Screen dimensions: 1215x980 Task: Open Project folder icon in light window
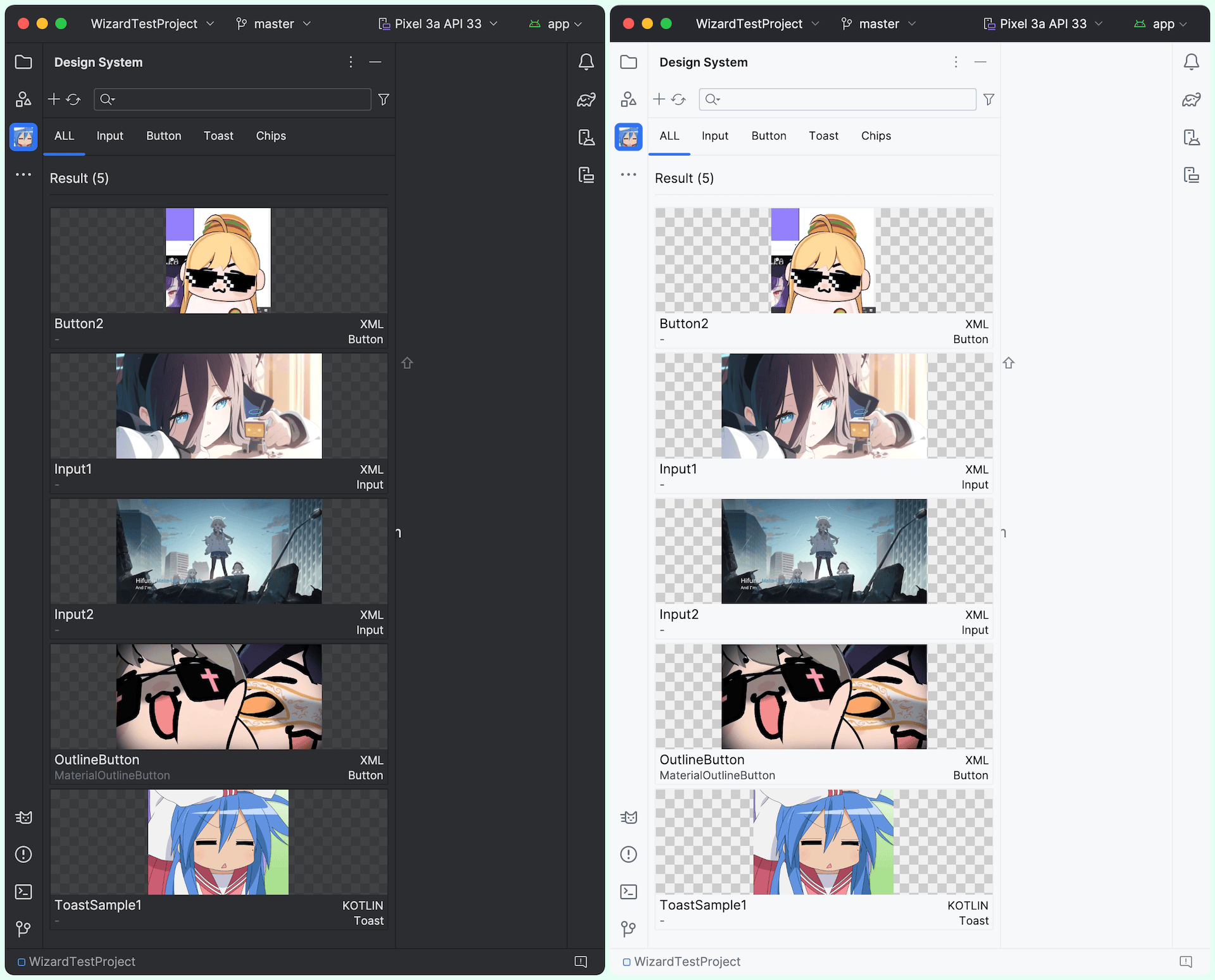[x=628, y=62]
